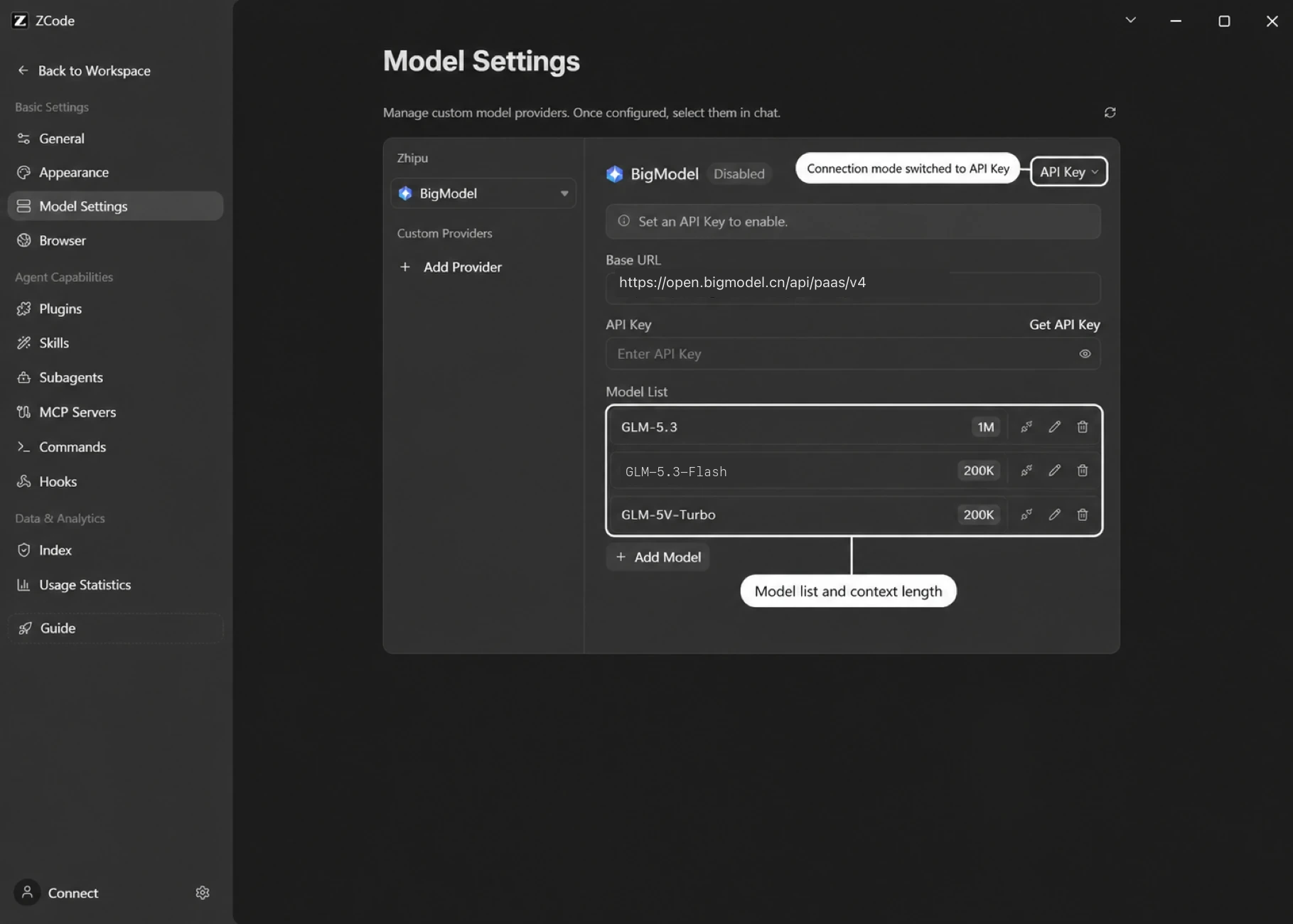Screen dimensions: 1293x924
Task: Click the BigModel logo in provider header
Action: [x=614, y=173]
